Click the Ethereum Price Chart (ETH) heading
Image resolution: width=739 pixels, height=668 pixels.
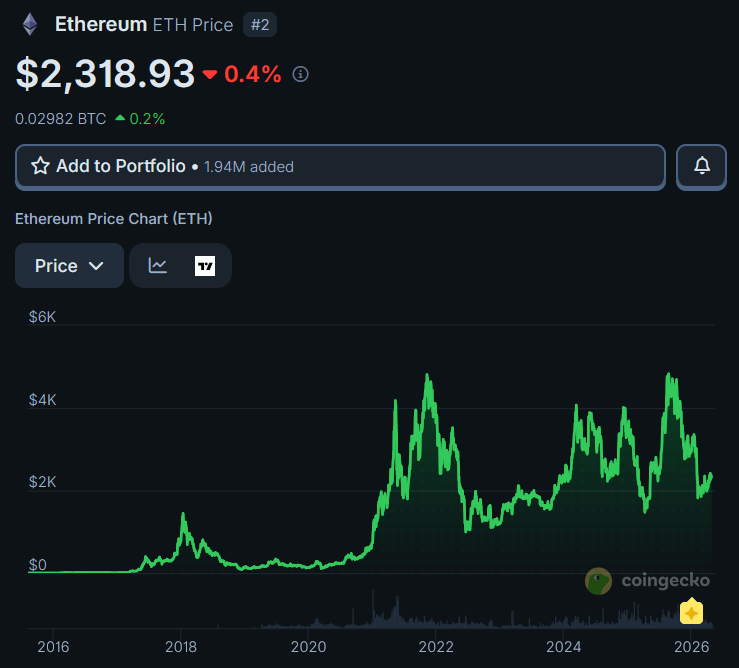click(114, 219)
